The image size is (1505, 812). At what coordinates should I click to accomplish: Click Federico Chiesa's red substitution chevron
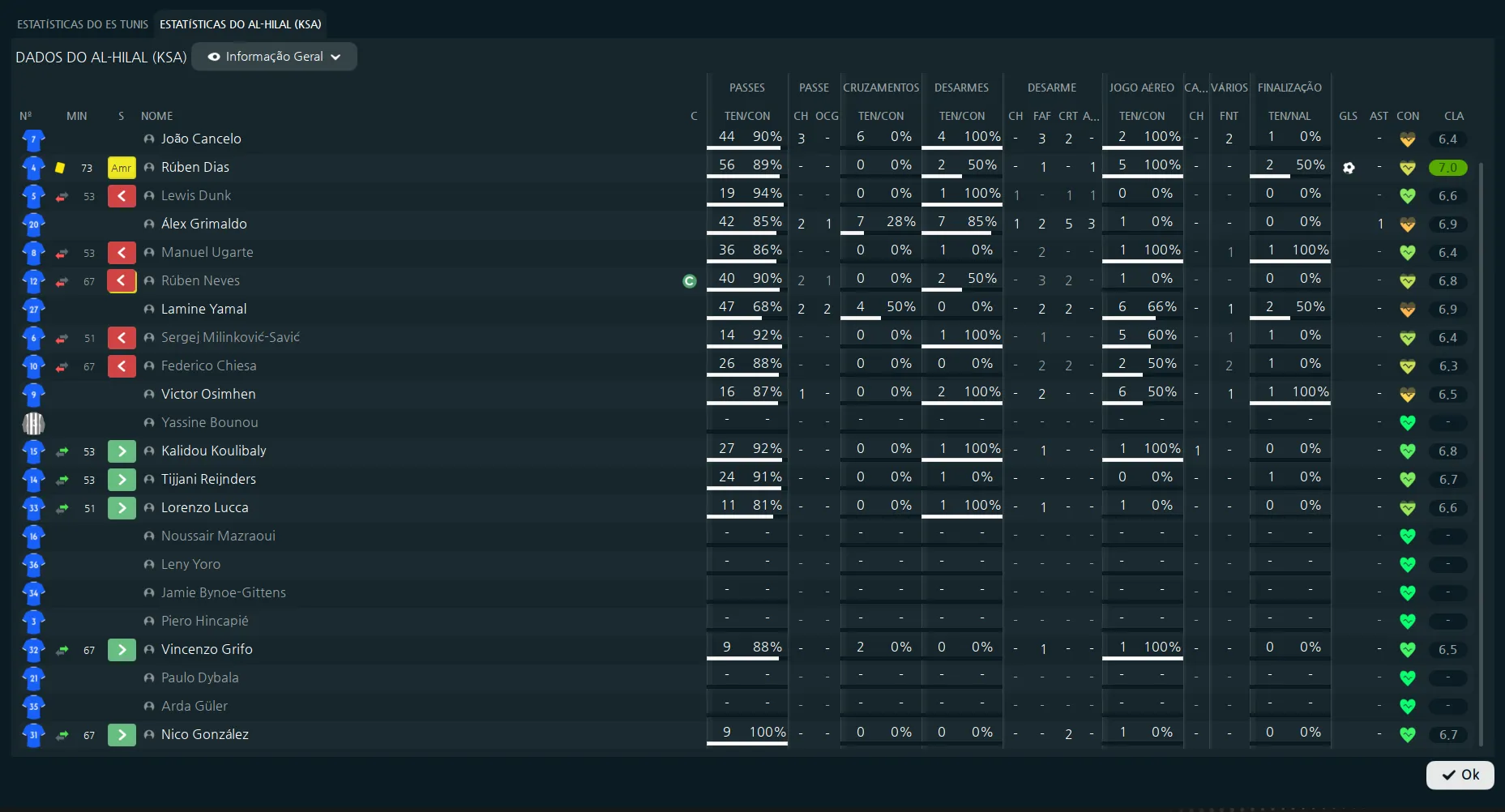click(x=122, y=366)
